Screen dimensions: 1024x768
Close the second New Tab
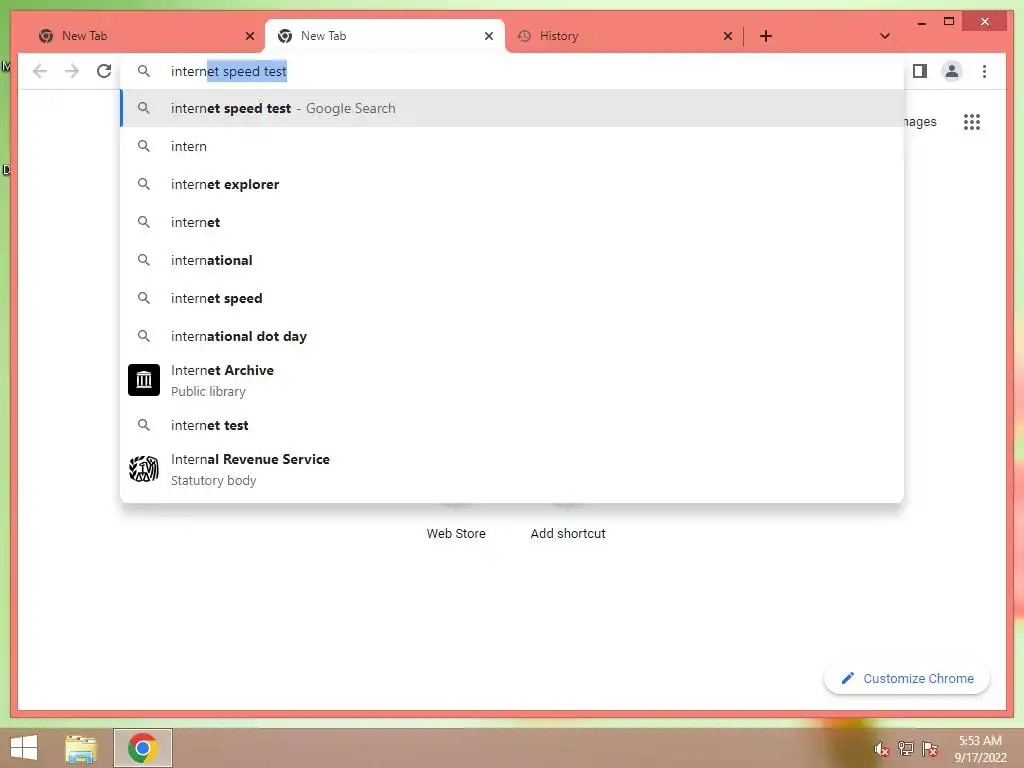488,36
